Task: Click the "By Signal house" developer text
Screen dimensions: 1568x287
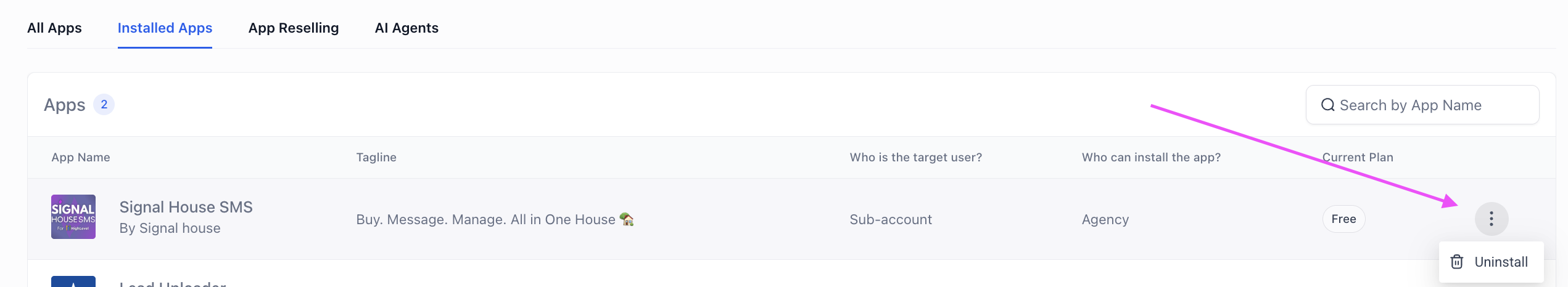Action: tap(170, 228)
